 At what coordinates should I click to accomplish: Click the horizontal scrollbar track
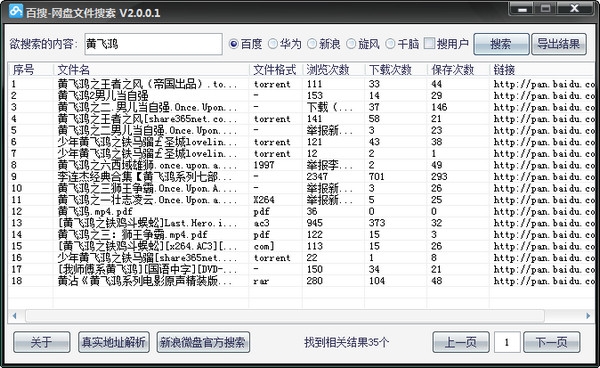(x=285, y=316)
